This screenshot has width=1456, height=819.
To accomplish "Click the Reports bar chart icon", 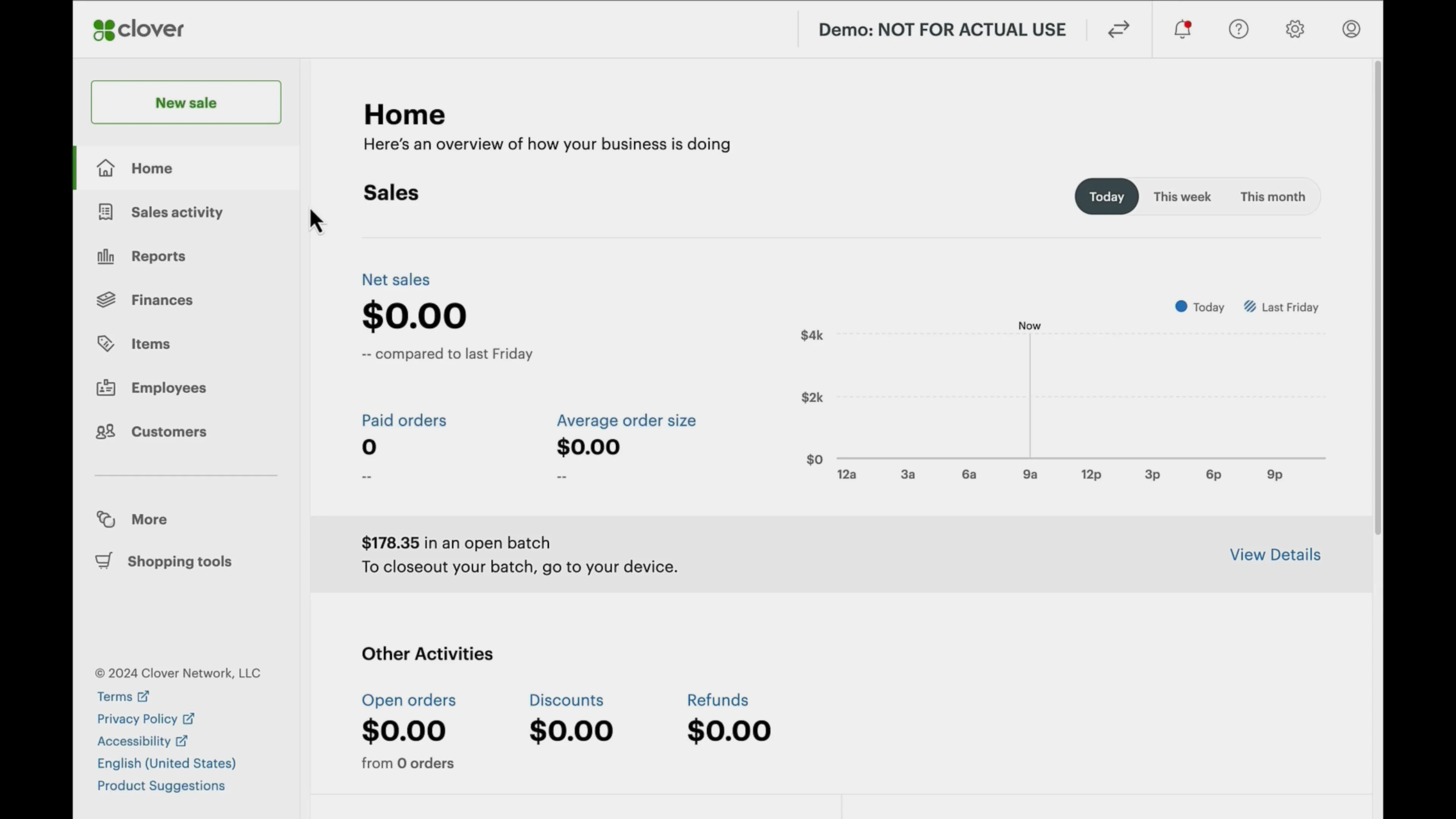I will point(106,256).
